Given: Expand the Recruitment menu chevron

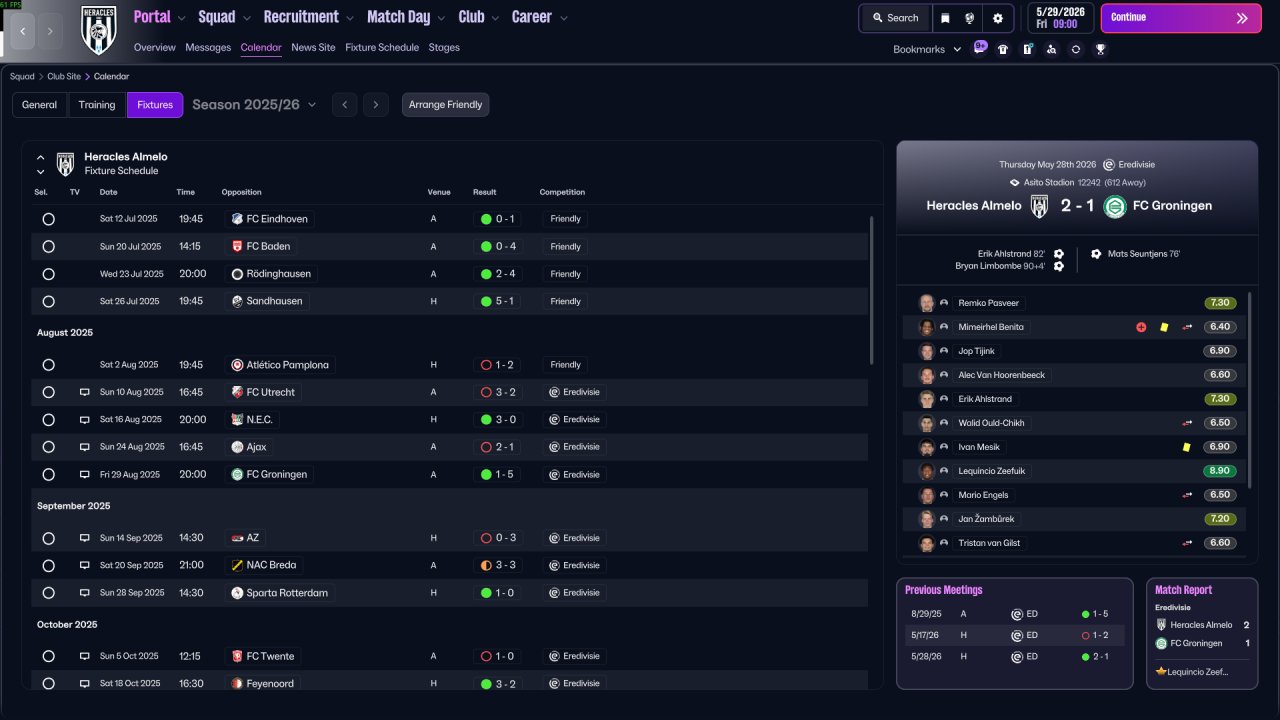Looking at the screenshot, I should pos(349,18).
